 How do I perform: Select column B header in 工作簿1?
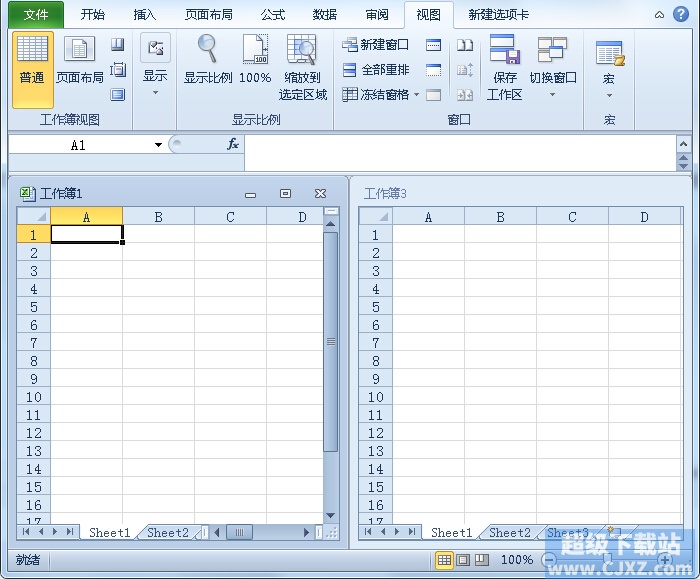(158, 217)
